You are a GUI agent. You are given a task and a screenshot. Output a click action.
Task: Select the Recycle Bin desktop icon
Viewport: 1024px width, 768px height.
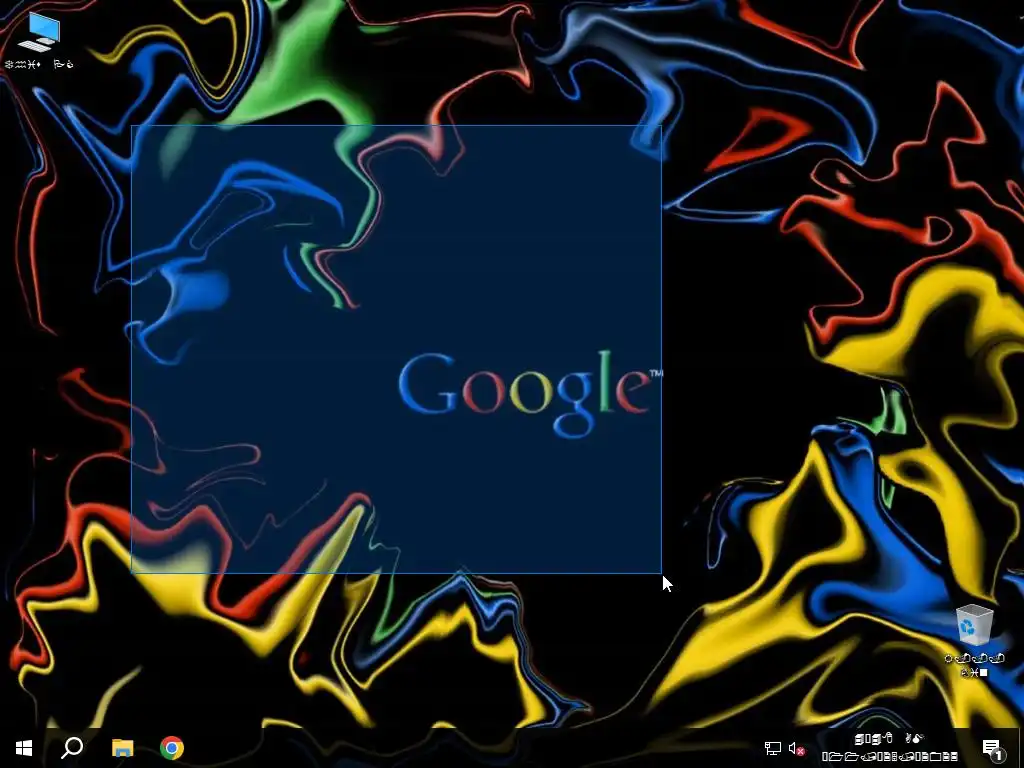click(974, 640)
